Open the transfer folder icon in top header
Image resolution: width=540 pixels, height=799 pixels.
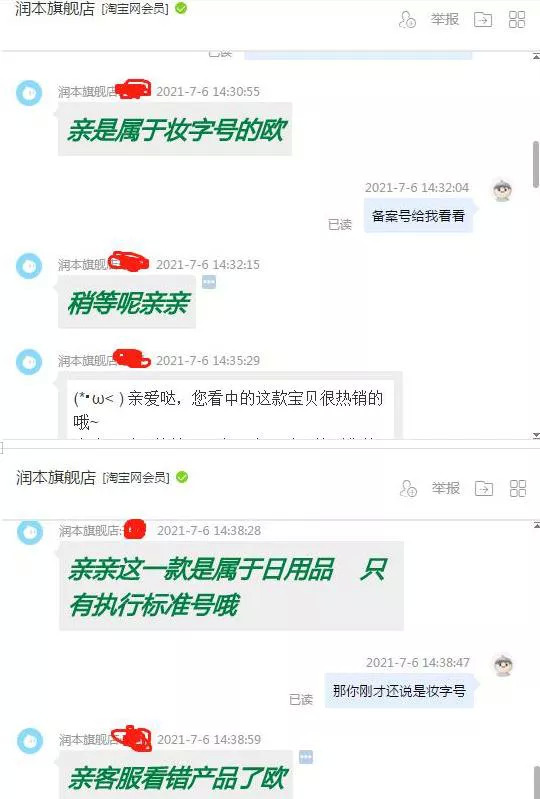(483, 20)
